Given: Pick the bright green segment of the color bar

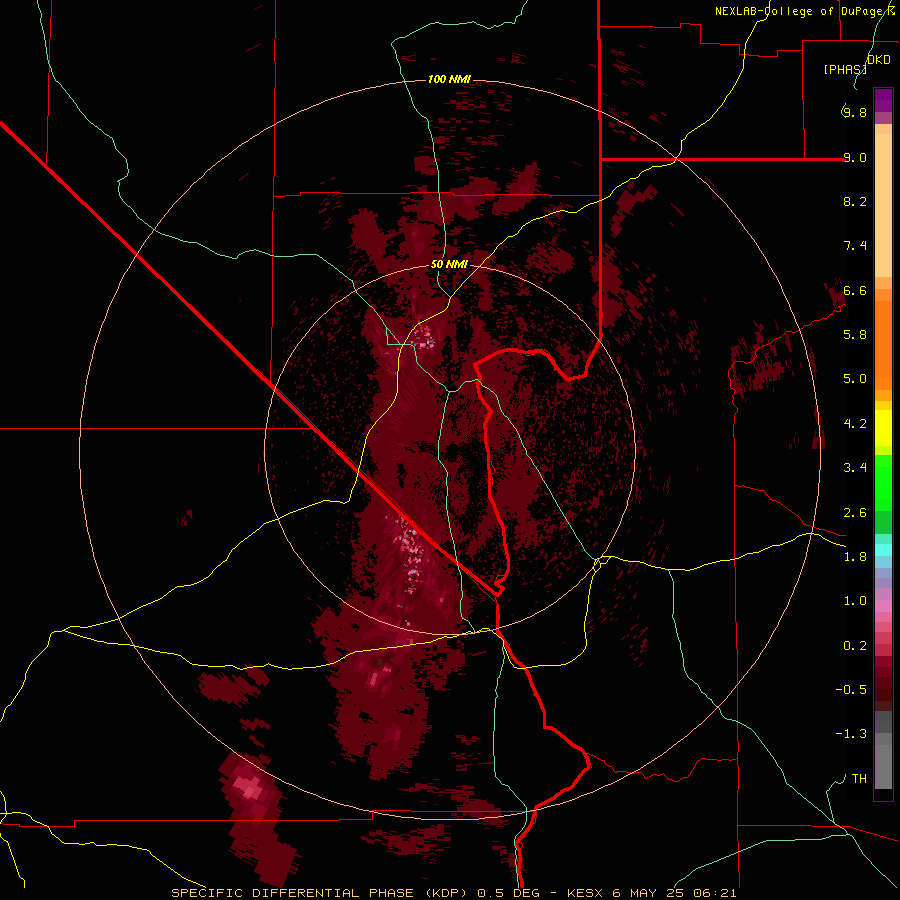Looking at the screenshot, I should pyautogui.click(x=883, y=482).
